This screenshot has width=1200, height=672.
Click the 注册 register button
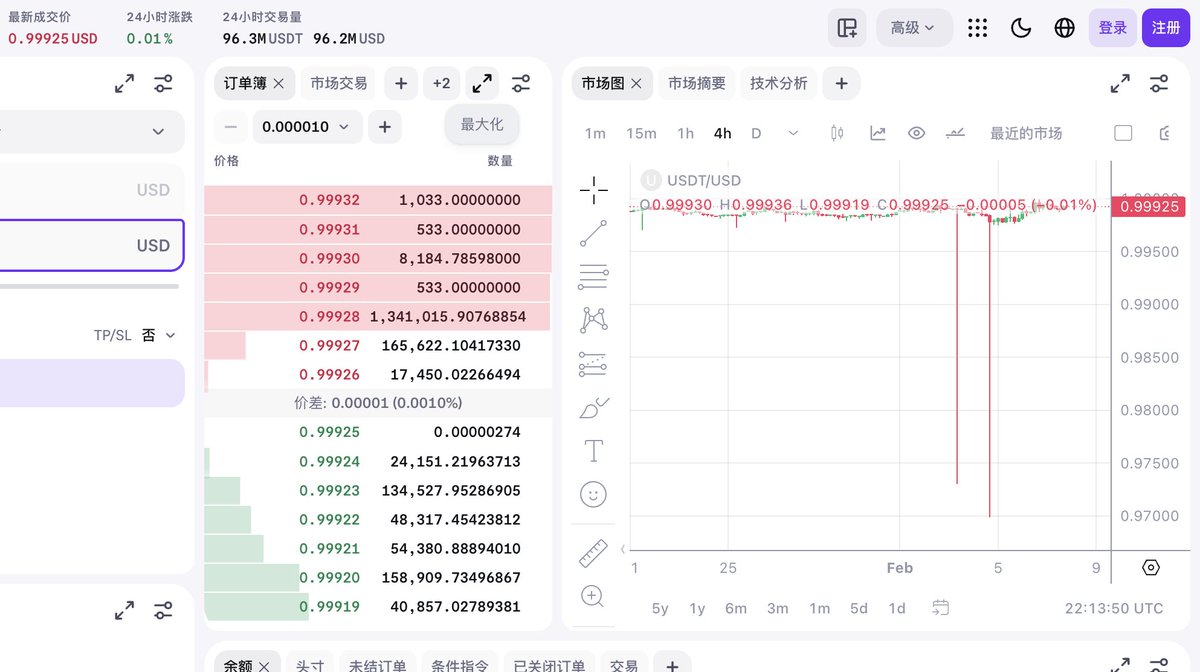(1166, 28)
